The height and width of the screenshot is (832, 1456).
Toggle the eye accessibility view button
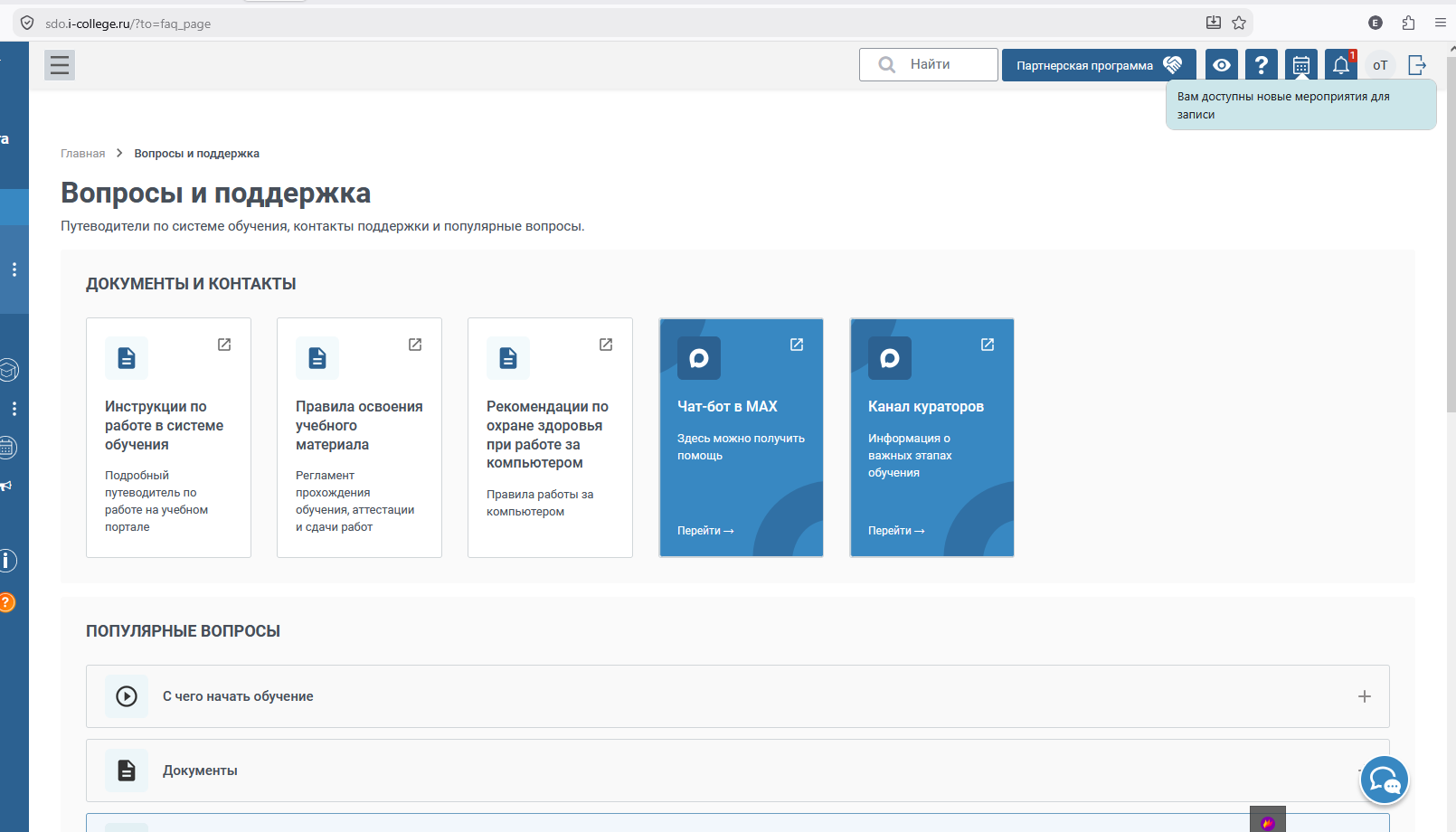[1222, 65]
